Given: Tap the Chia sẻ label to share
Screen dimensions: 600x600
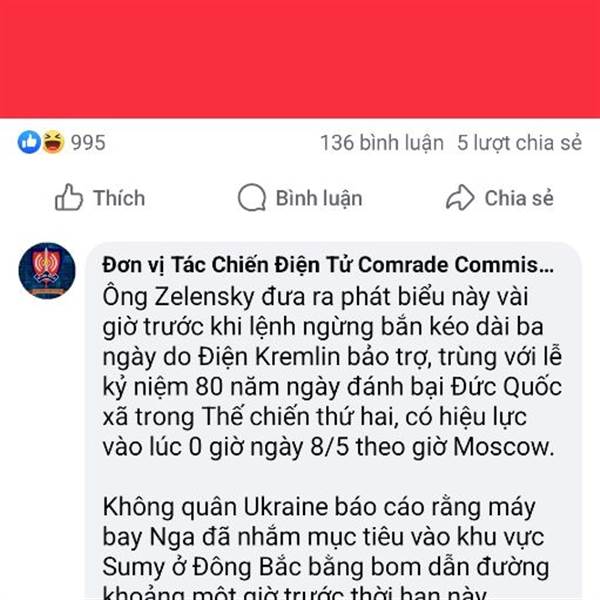Looking at the screenshot, I should [x=519, y=198].
